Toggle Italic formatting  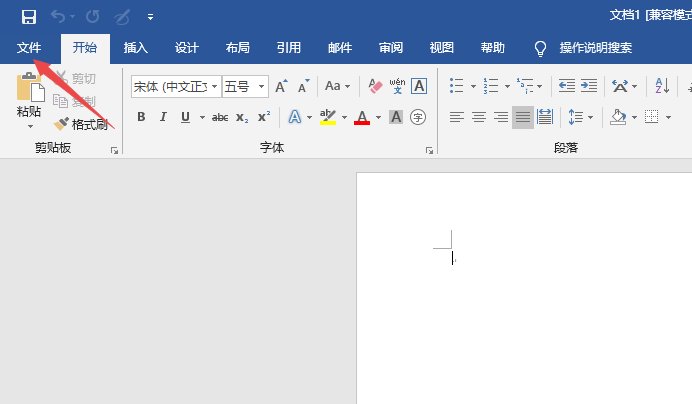click(x=163, y=117)
